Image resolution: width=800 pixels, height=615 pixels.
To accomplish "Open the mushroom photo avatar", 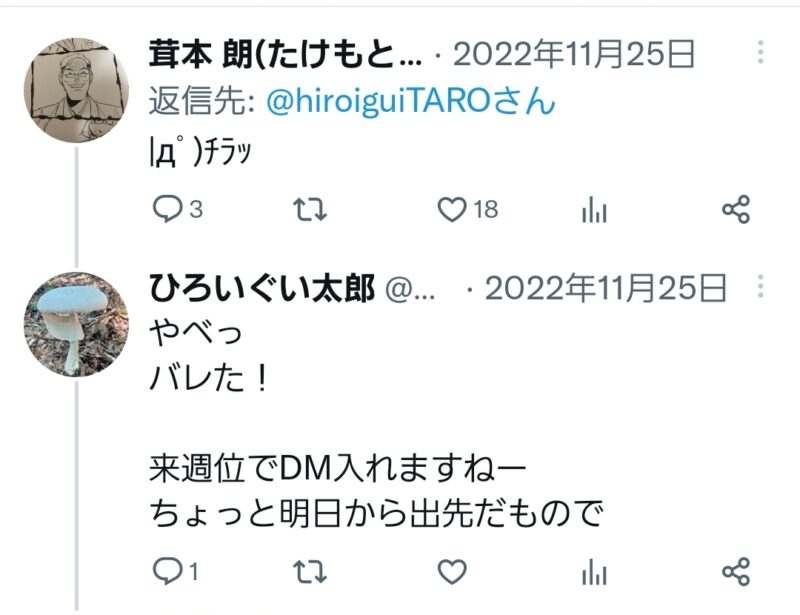I will [76, 324].
